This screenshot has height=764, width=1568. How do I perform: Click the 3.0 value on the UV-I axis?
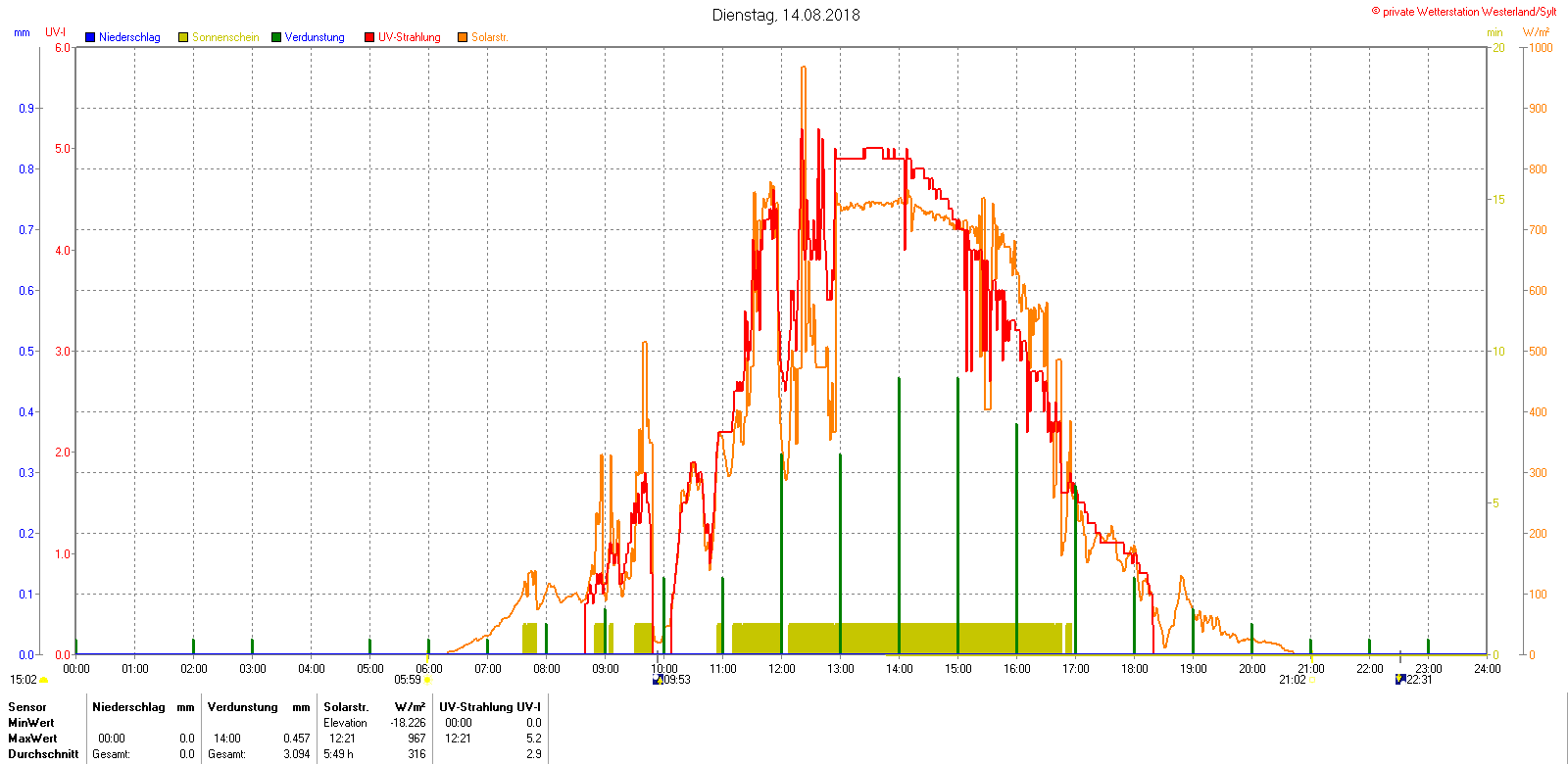[63, 352]
